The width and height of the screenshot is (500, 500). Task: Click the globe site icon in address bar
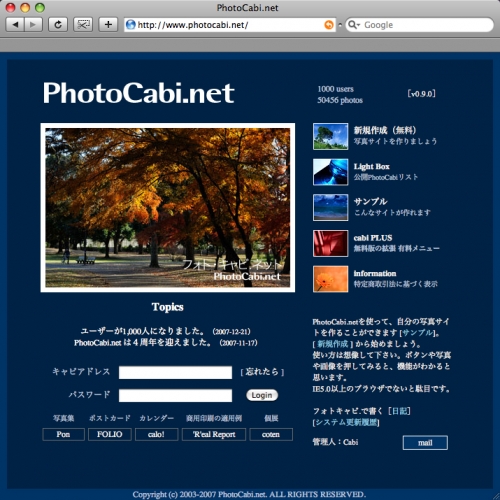click(131, 25)
